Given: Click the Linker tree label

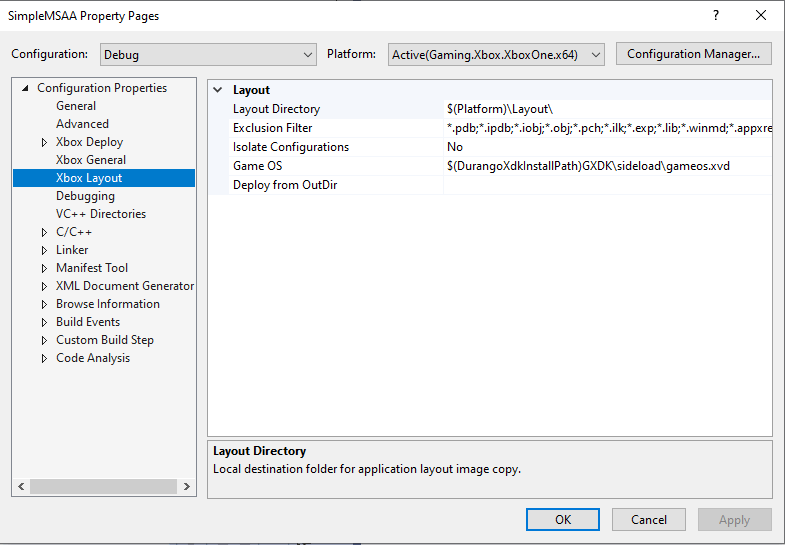Looking at the screenshot, I should point(72,250).
